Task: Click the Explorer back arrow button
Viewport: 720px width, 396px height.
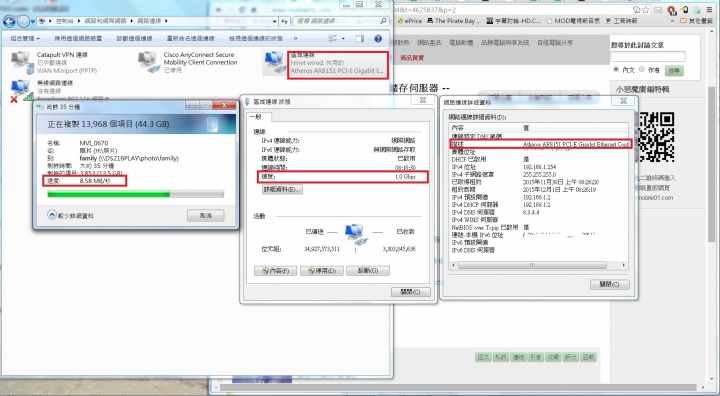Action: click(9, 21)
